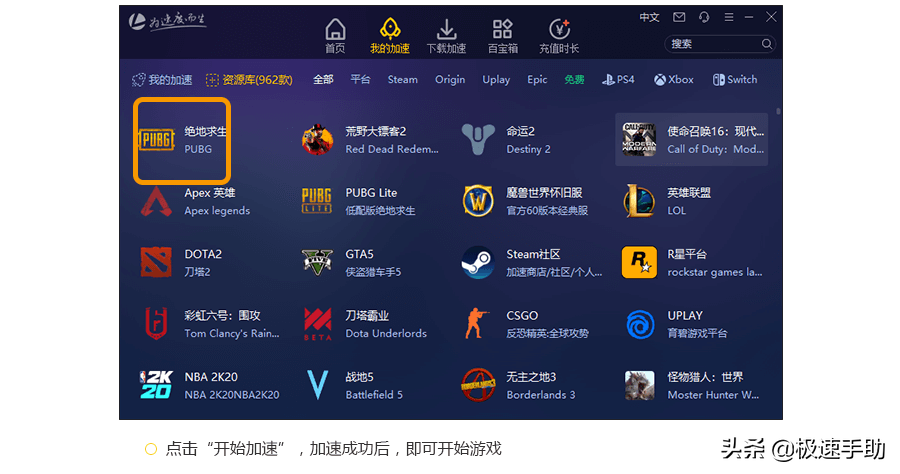The height and width of the screenshot is (474, 900).
Task: Select the Call of Duty 使命召唤16 icon
Action: tap(639, 139)
